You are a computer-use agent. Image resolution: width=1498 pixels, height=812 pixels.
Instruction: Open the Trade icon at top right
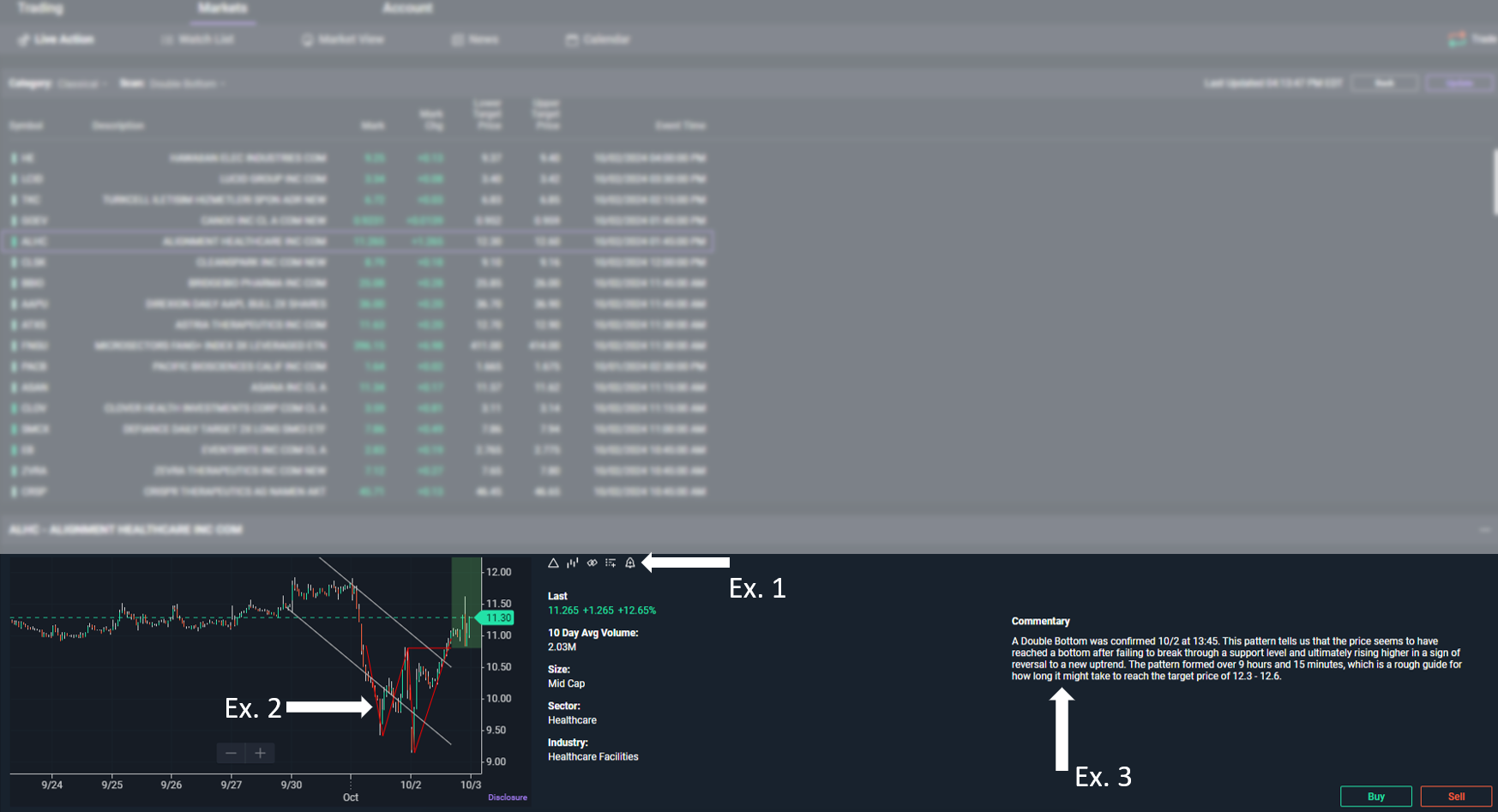[x=1471, y=39]
